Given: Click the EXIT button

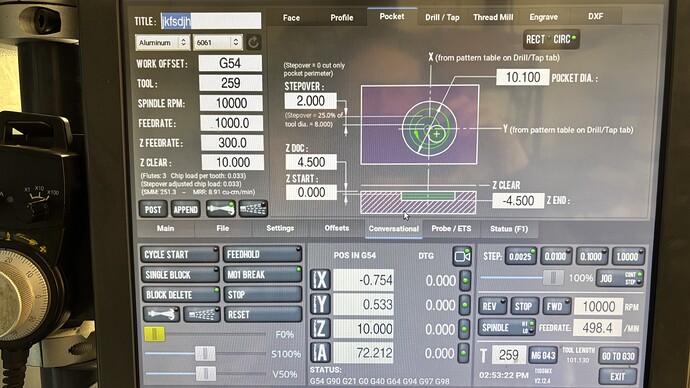Looking at the screenshot, I should (x=618, y=377).
